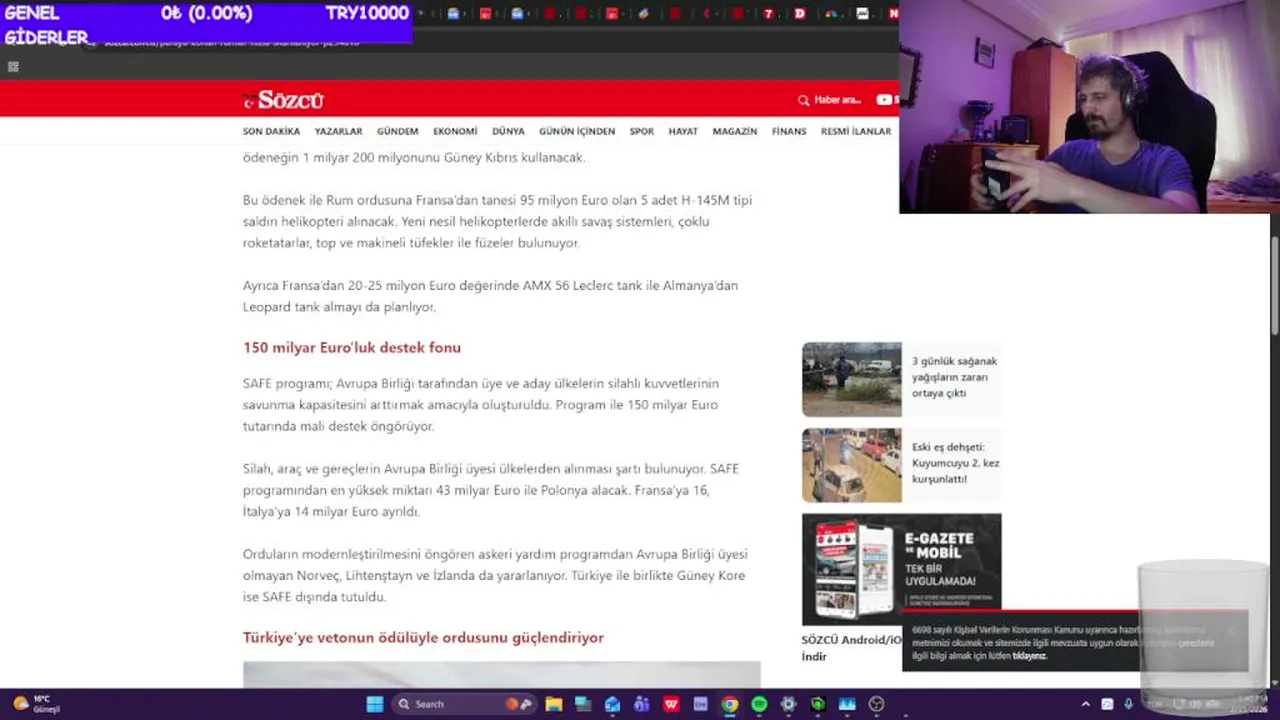Click the paragraph starting 'Ayrıca Fransa'dan 20-25 milyon'
The image size is (1280, 720).
click(490, 296)
